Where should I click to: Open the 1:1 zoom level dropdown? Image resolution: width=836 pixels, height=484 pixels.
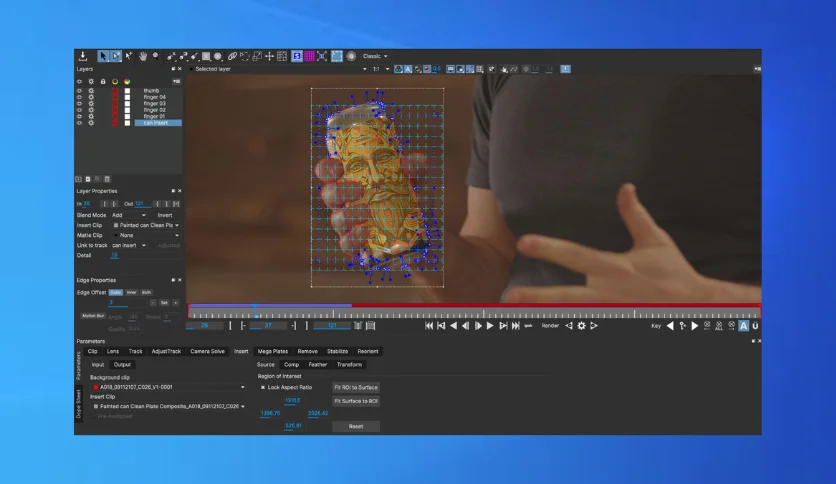tap(381, 69)
